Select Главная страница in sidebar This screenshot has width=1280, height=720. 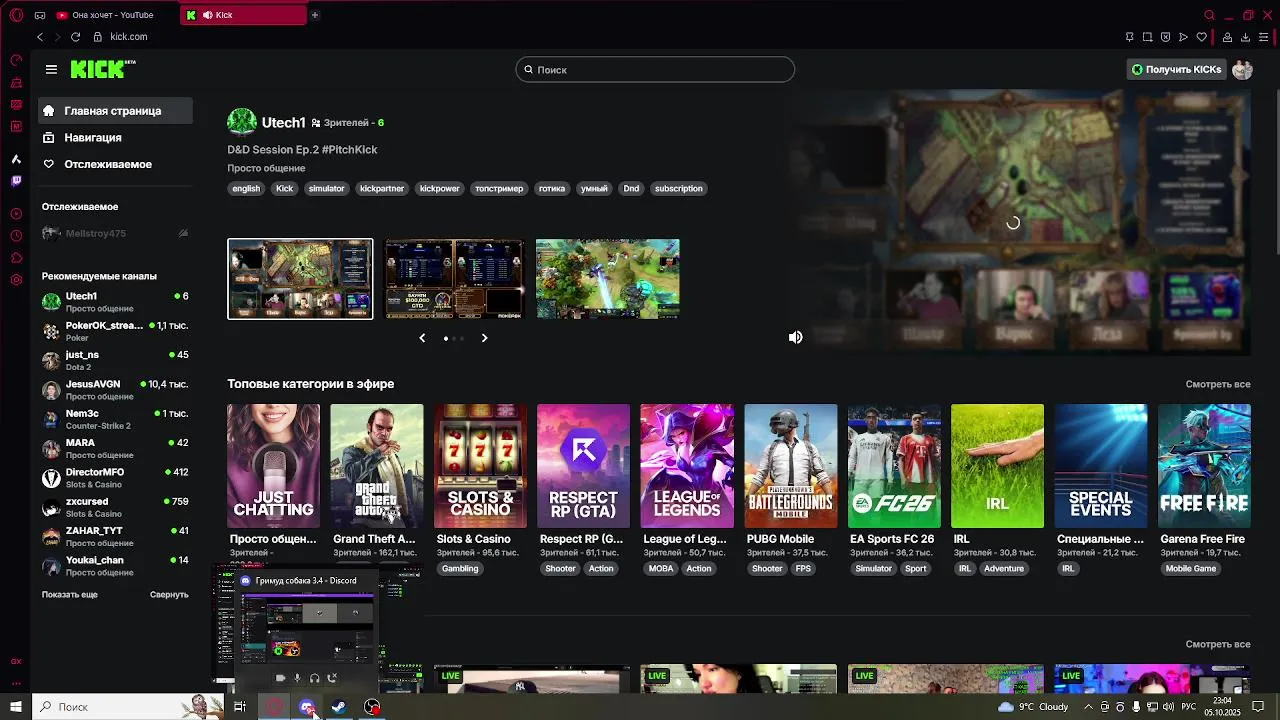pos(115,111)
